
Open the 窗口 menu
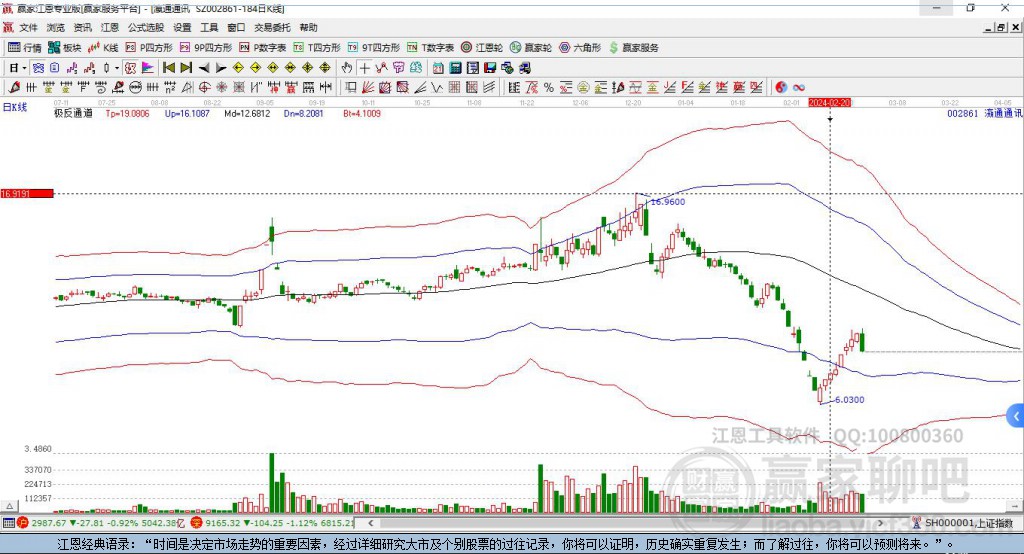(236, 27)
